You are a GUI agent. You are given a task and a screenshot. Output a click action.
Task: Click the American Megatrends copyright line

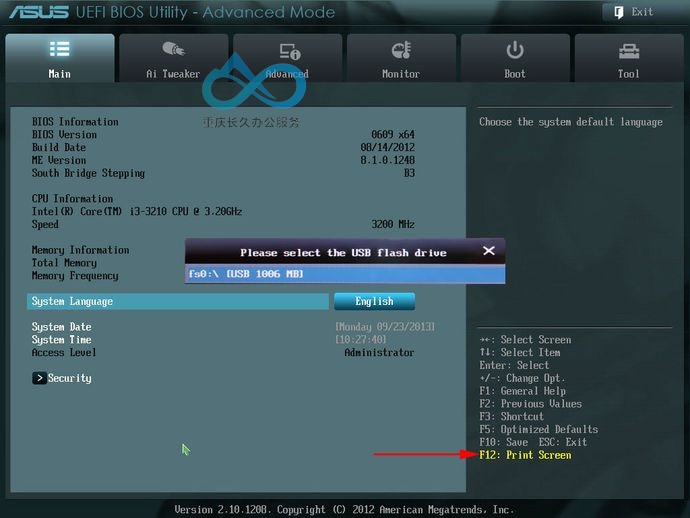pyautogui.click(x=344, y=510)
